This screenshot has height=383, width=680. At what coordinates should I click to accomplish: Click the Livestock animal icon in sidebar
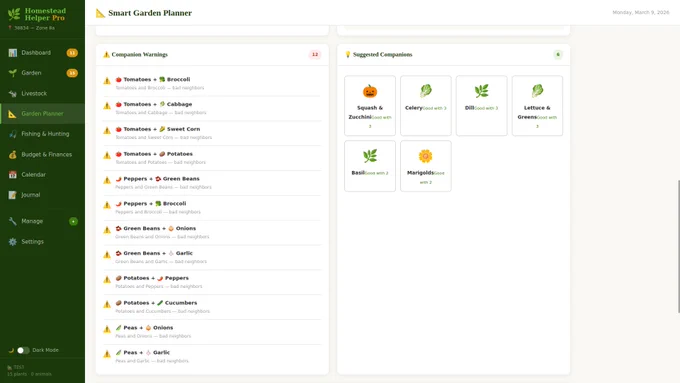coord(13,93)
